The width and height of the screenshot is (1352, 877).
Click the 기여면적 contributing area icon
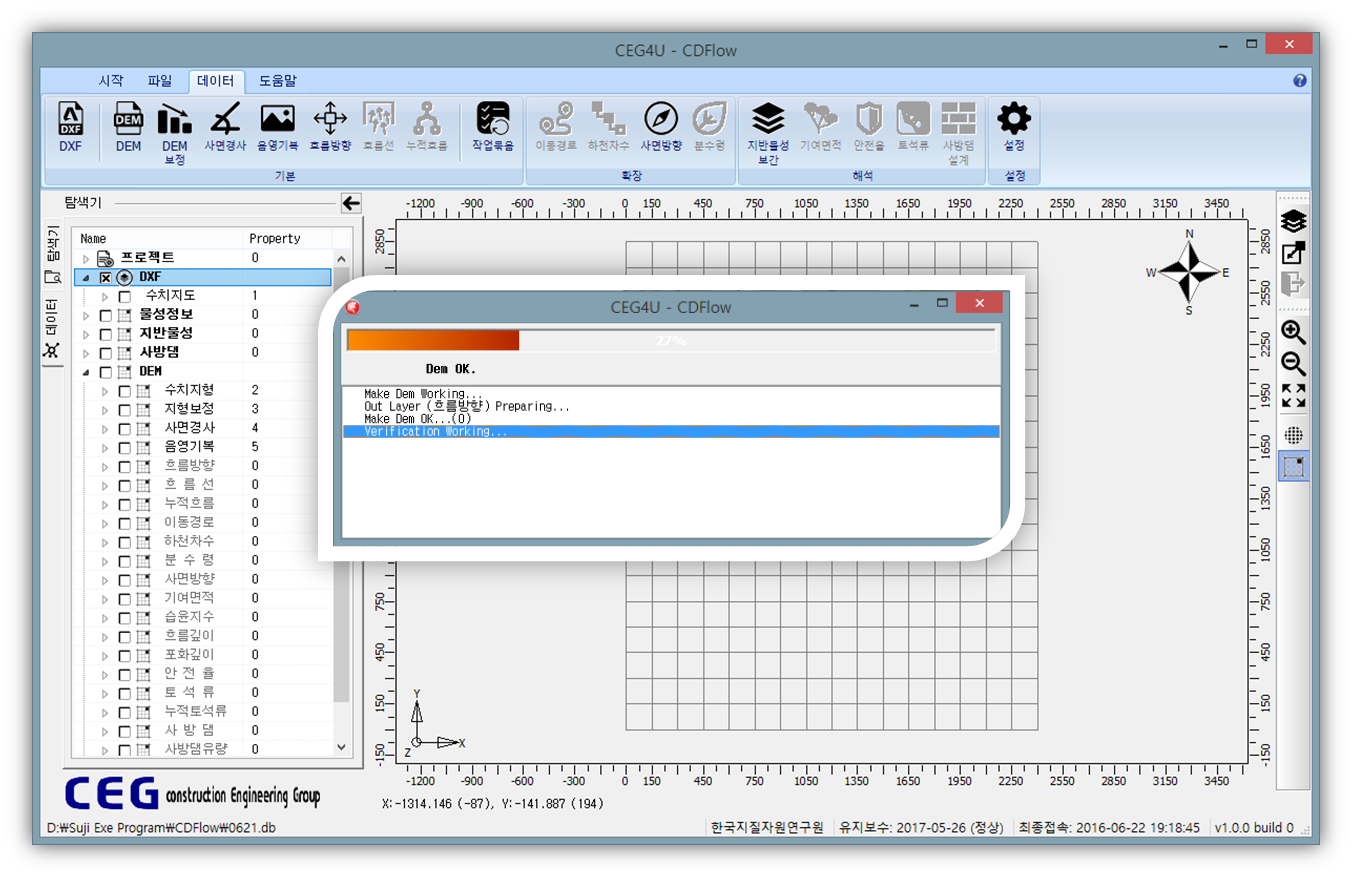point(820,128)
